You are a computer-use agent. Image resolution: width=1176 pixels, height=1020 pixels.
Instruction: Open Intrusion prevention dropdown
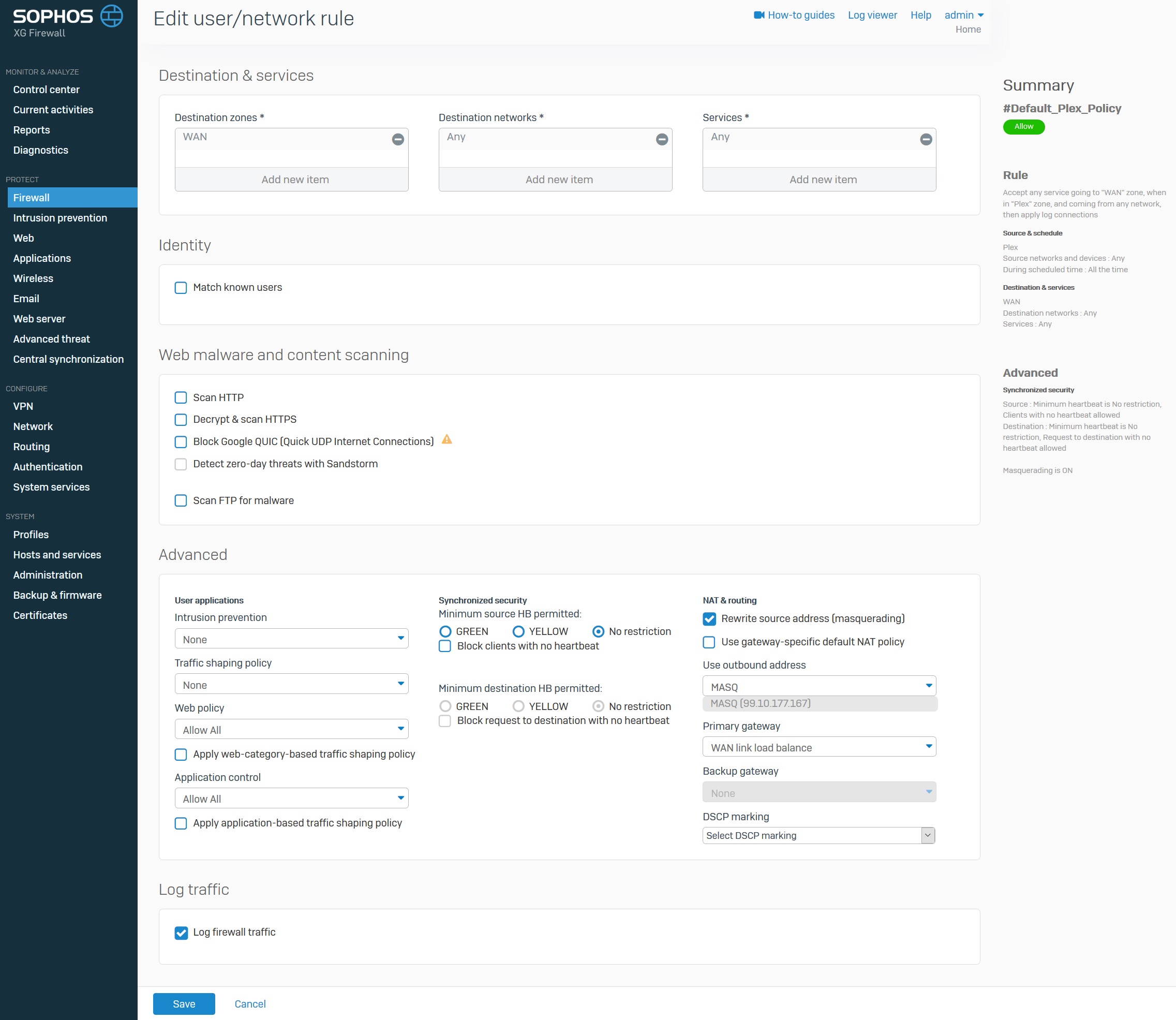point(291,639)
